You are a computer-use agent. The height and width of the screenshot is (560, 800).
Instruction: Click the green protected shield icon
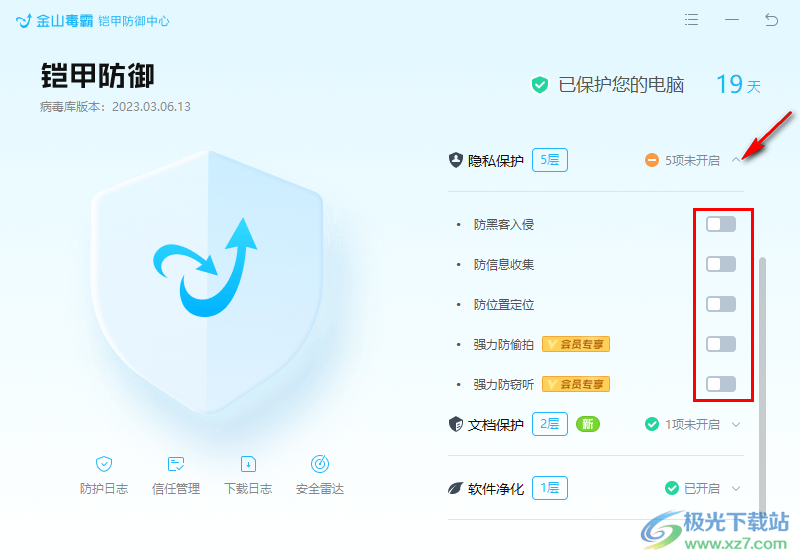(x=540, y=85)
